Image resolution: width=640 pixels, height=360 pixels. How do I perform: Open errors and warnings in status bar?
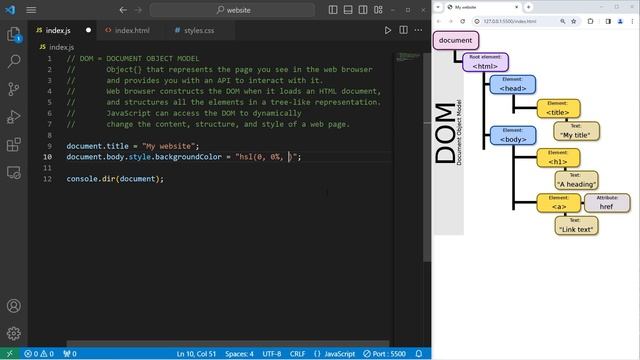(39, 354)
